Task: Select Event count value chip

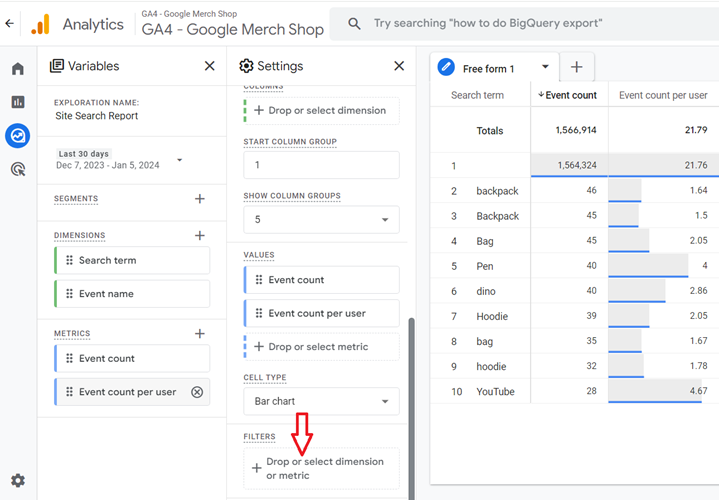Action: point(321,280)
